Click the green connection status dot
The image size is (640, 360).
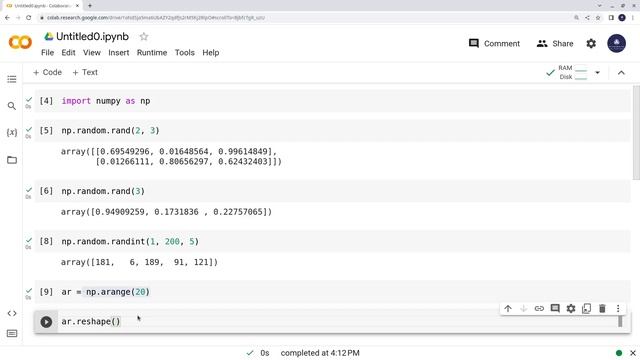pos(619,353)
